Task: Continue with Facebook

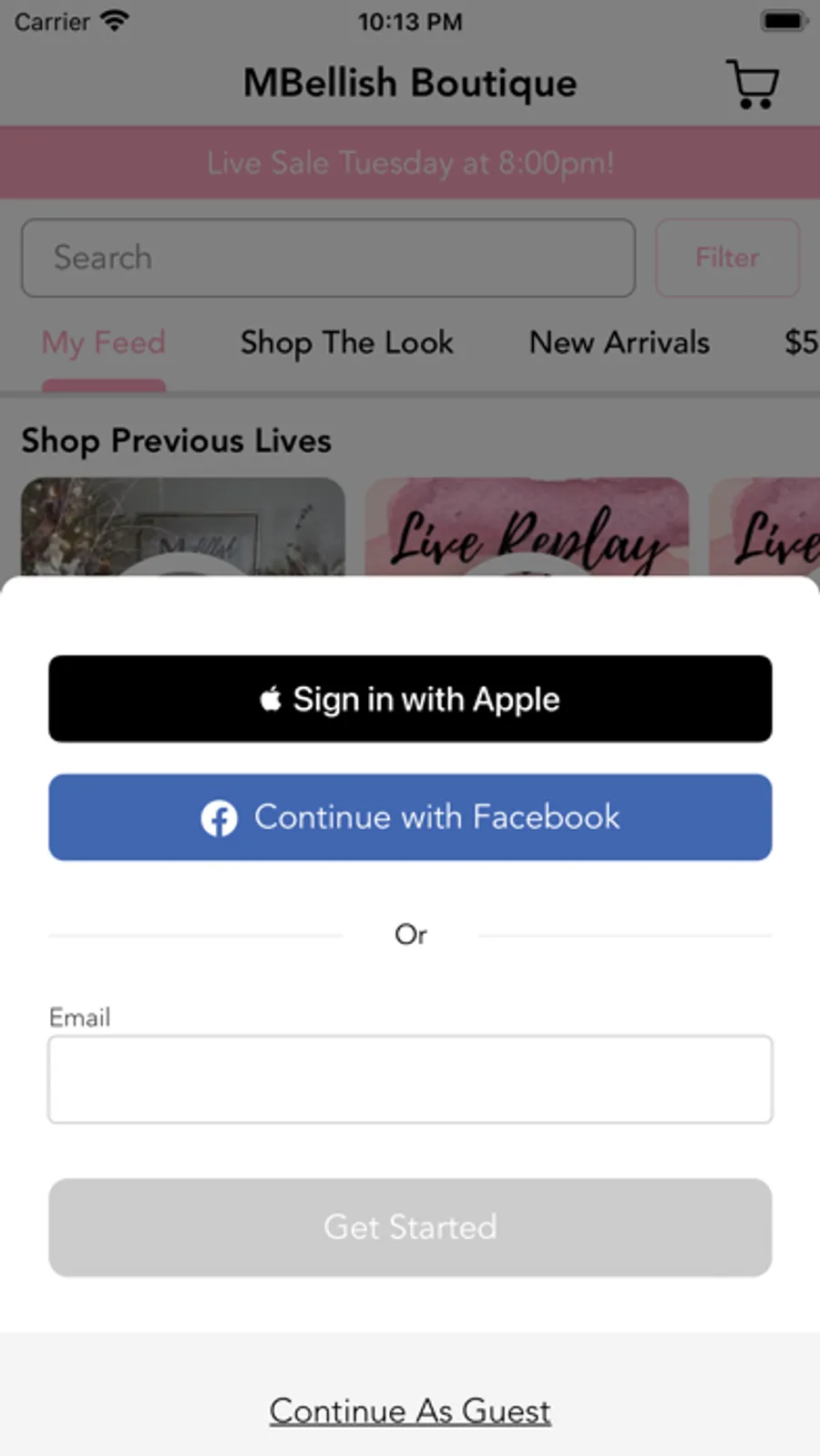Action: pos(410,817)
